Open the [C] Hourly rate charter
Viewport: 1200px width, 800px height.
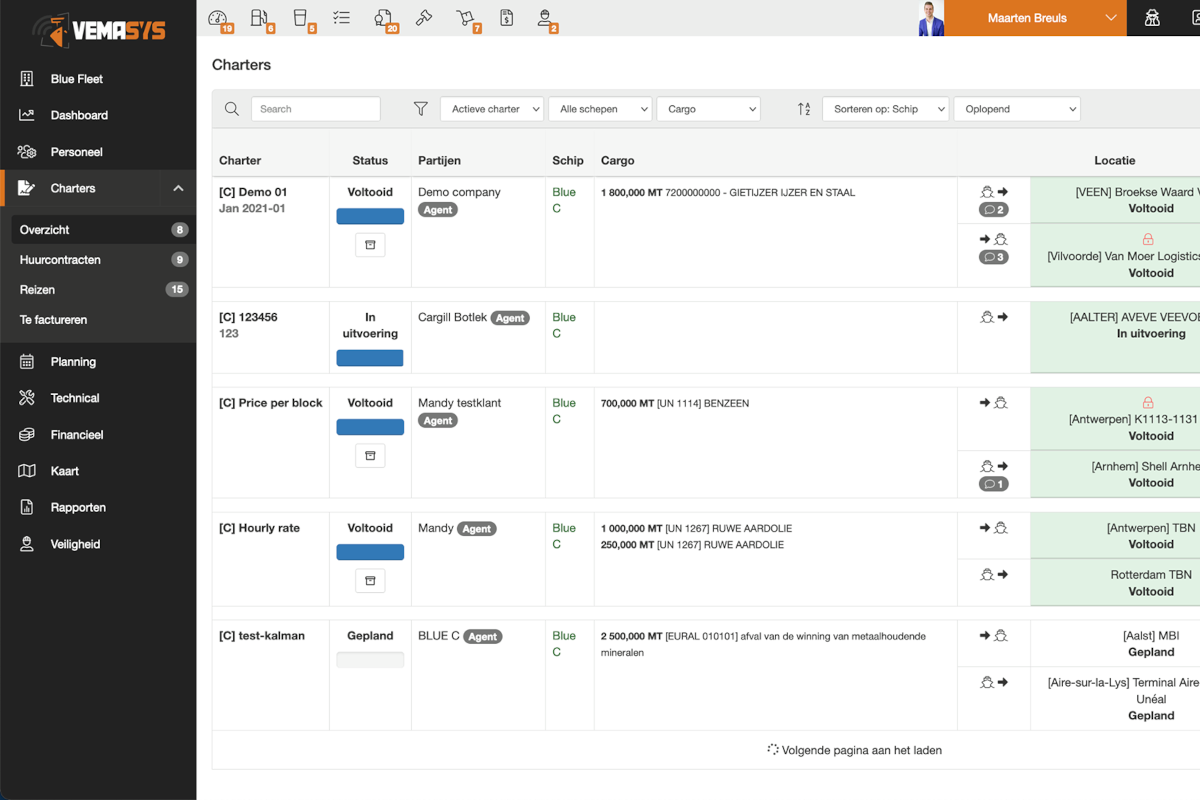click(x=259, y=528)
